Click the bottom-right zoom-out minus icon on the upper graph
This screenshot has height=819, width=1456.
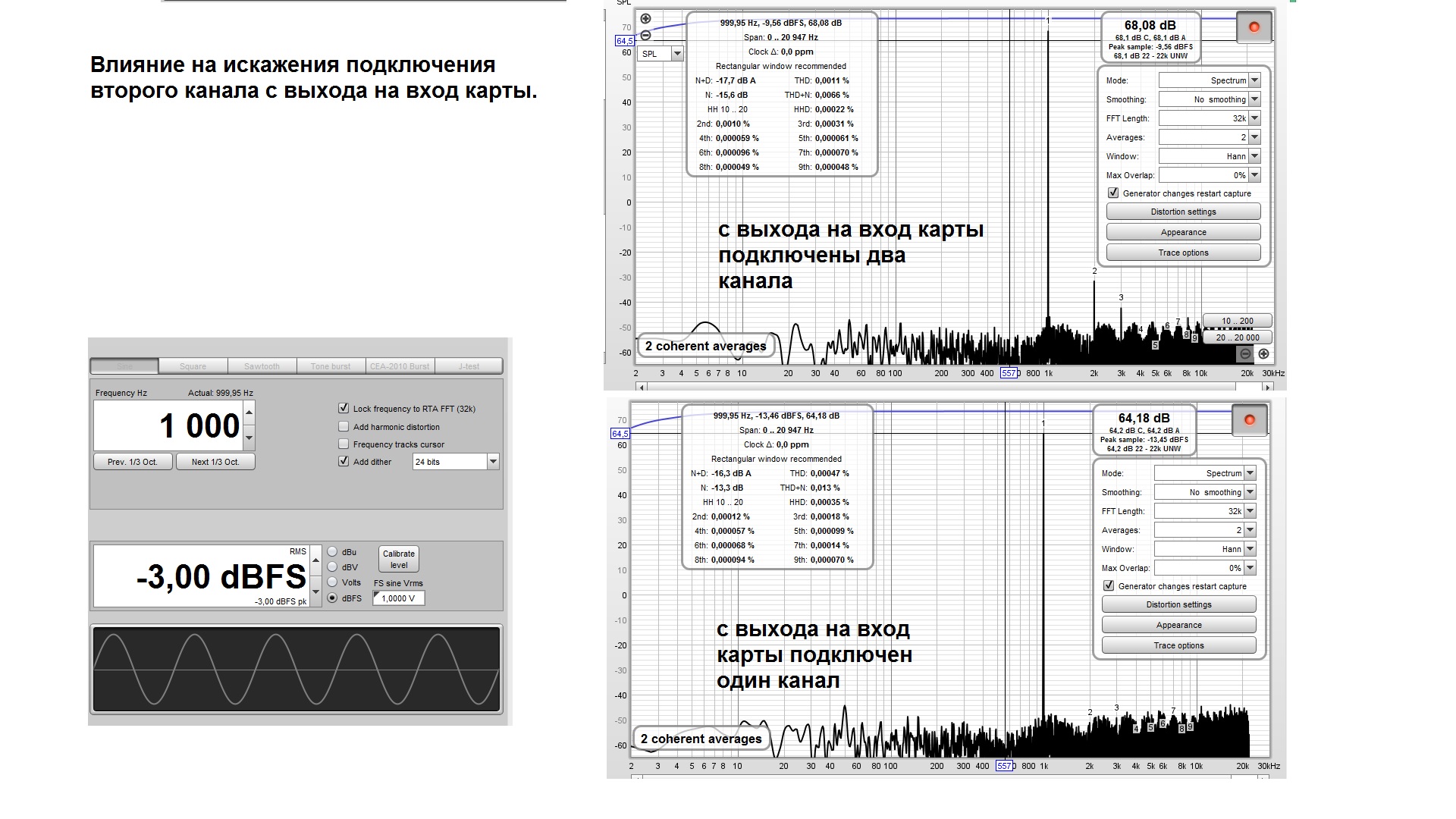[1245, 353]
